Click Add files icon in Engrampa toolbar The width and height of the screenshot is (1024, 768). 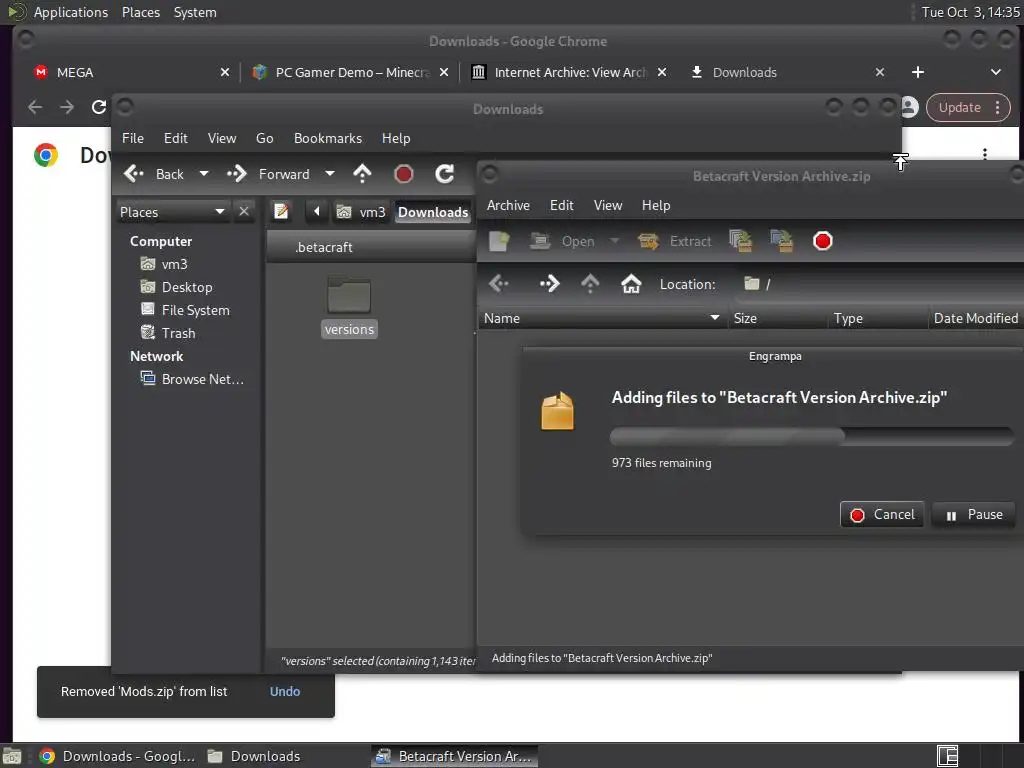(741, 241)
